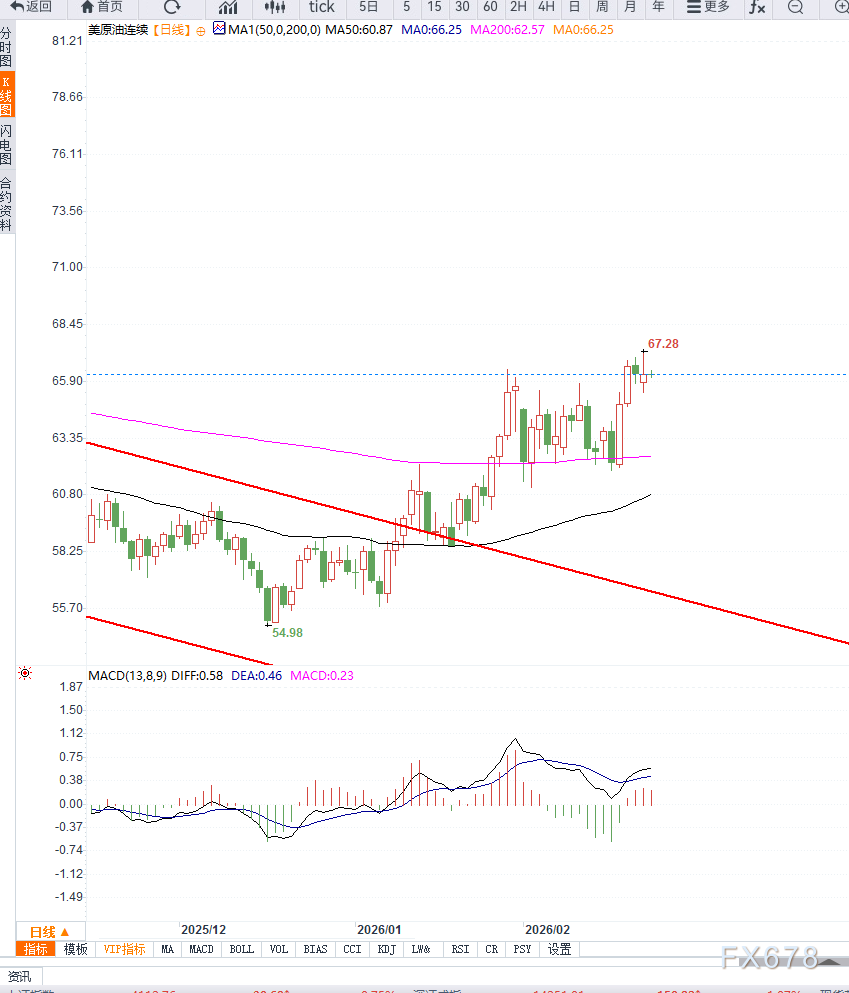Switch to the 模板 tab
The image size is (849, 993).
[x=74, y=949]
